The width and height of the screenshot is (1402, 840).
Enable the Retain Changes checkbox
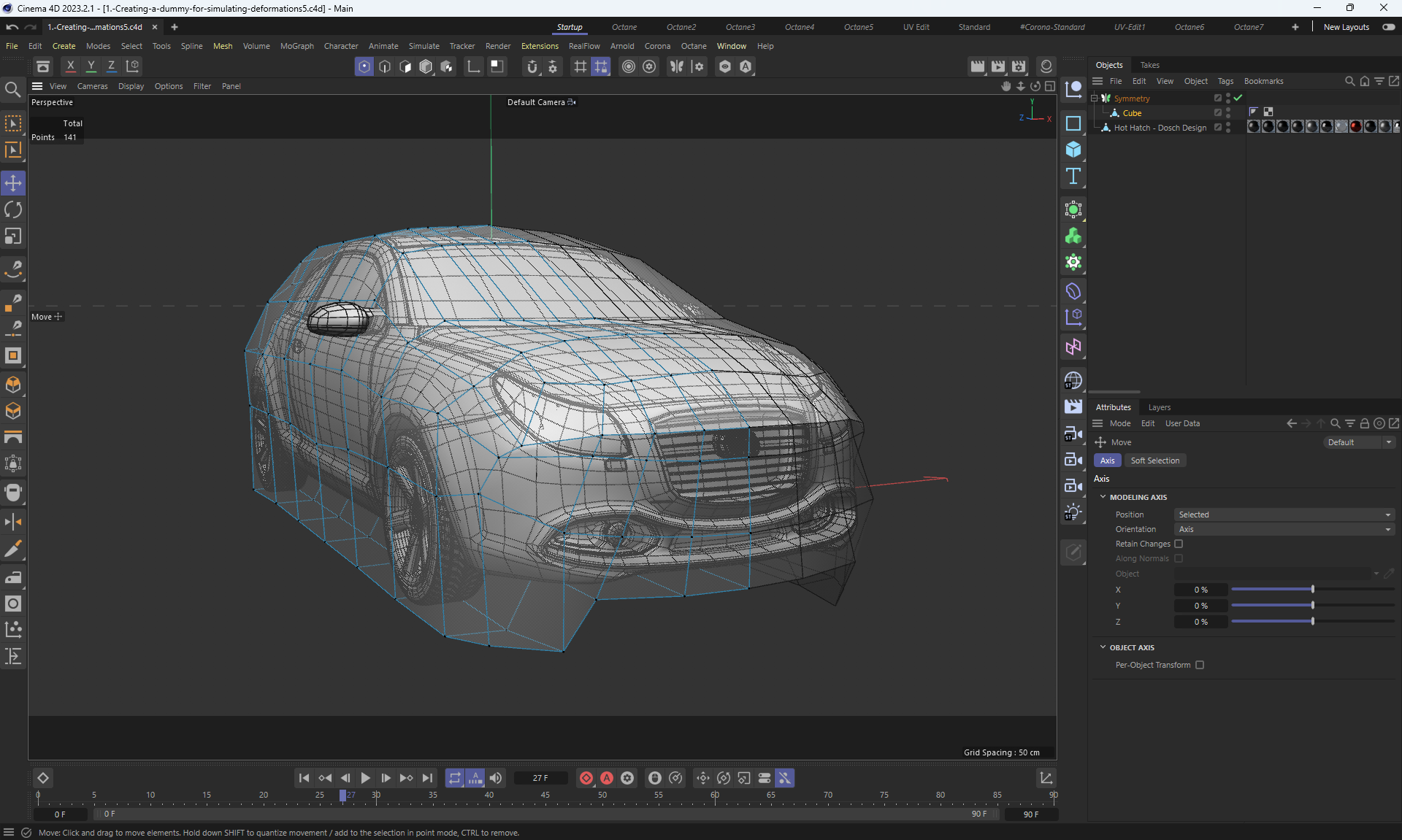pos(1179,544)
